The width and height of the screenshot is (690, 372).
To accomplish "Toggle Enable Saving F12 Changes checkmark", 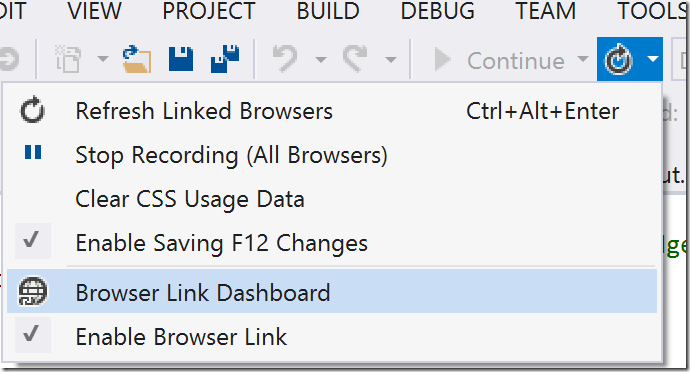I will pos(32,241).
